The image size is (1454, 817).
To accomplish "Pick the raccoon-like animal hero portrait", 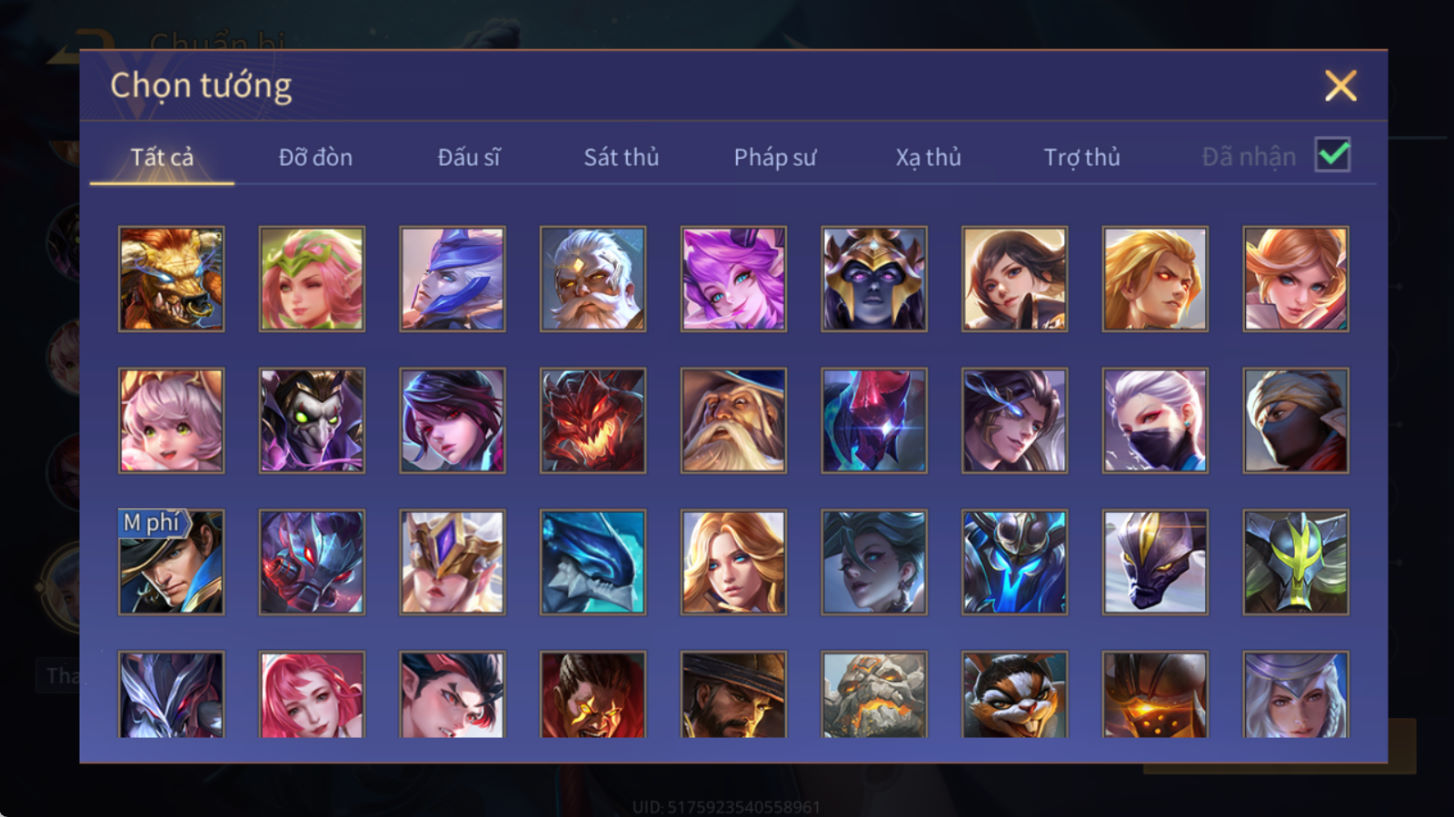I will pyautogui.click(x=1015, y=695).
